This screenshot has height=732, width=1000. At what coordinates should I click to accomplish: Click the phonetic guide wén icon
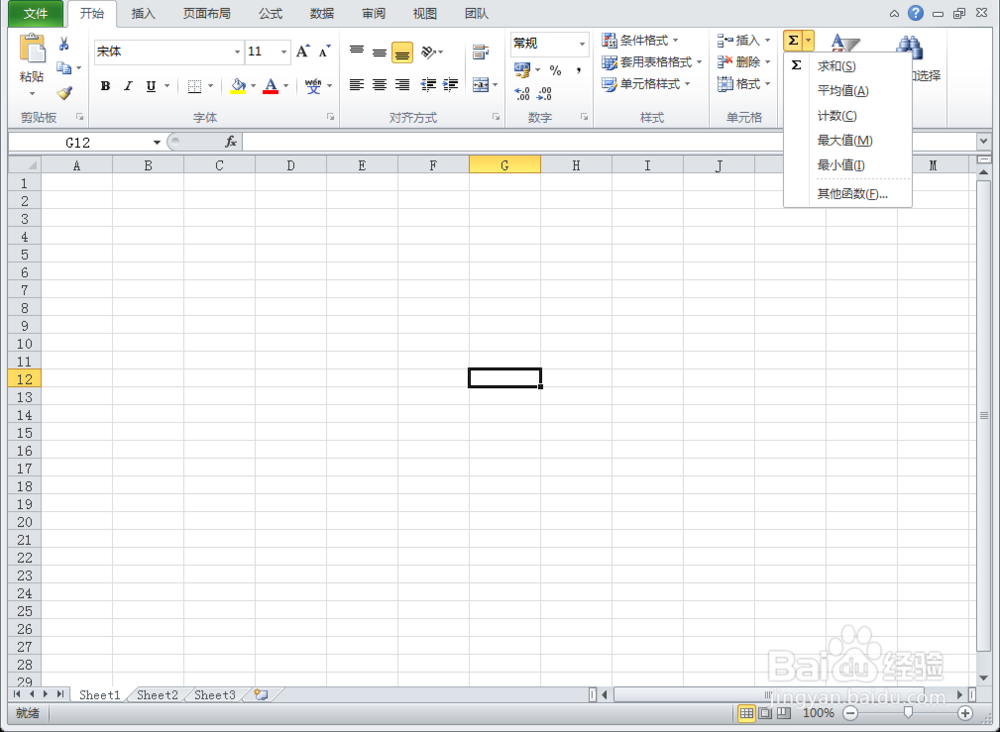pos(313,85)
